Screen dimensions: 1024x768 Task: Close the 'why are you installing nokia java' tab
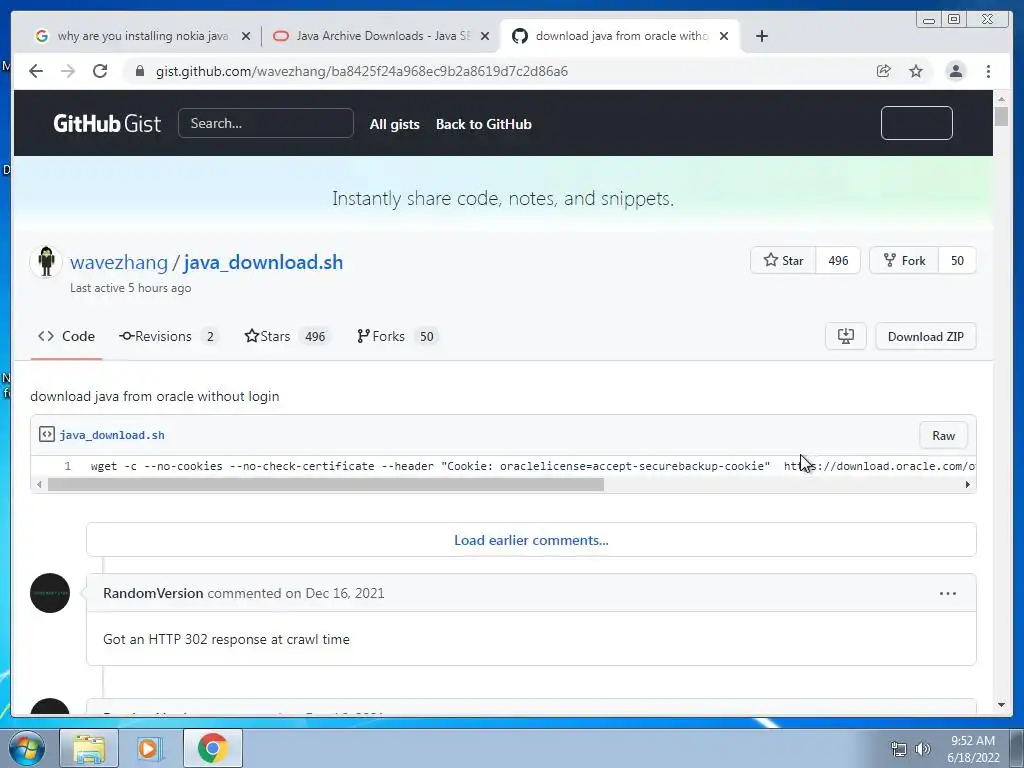click(246, 36)
